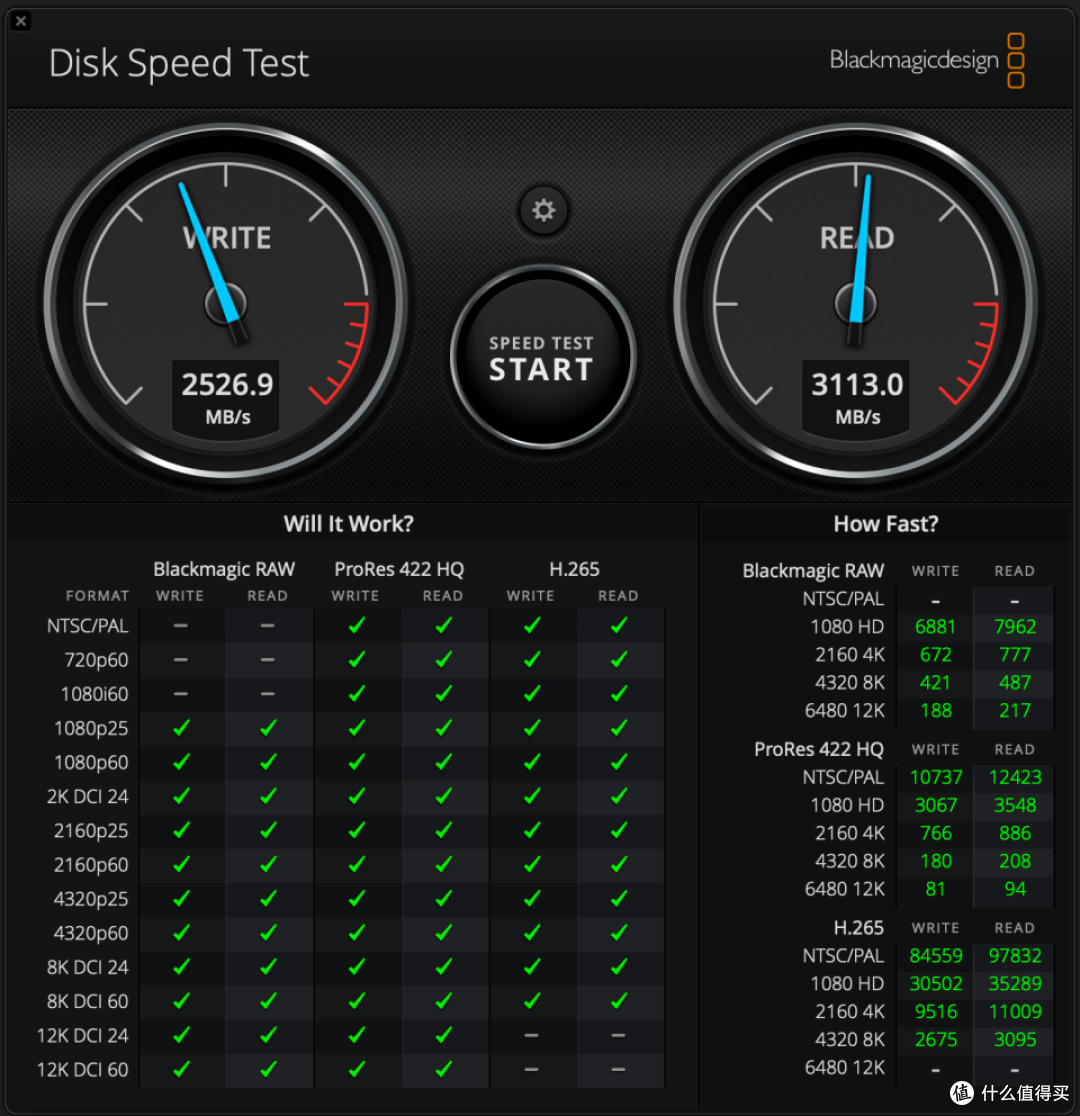Click ProRes 422 HQ write checkmark for 8K DCI 24

pos(357,967)
